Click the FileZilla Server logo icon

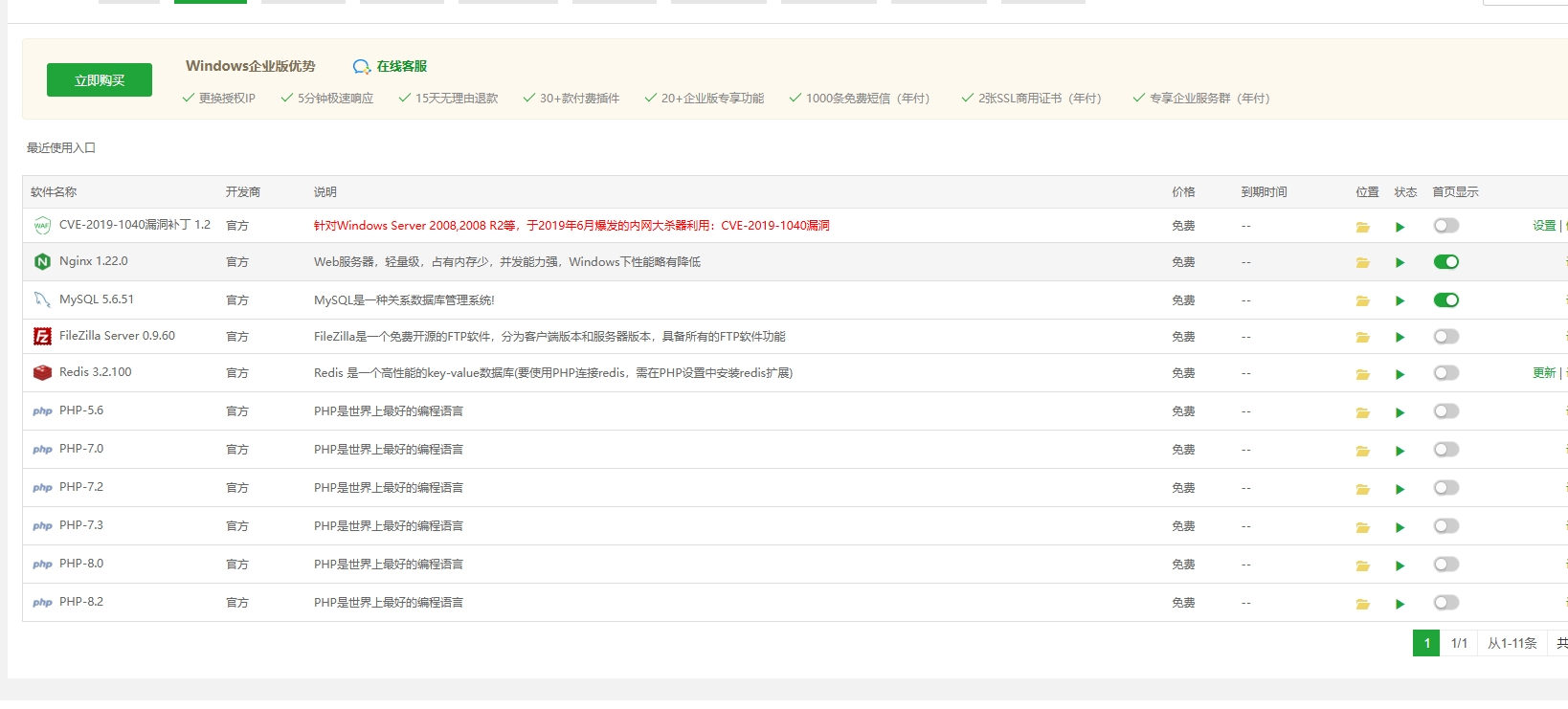pos(42,336)
